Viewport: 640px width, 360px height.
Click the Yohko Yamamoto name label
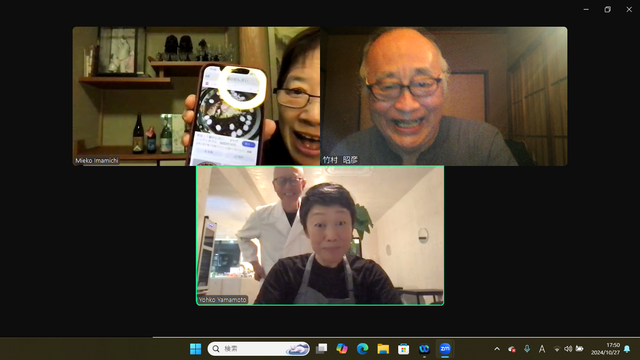[222, 300]
